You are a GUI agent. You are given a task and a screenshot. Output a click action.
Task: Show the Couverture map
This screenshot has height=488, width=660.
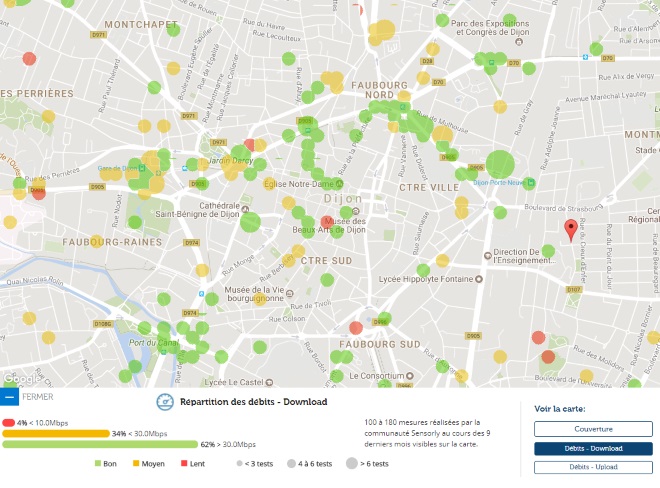pos(593,429)
